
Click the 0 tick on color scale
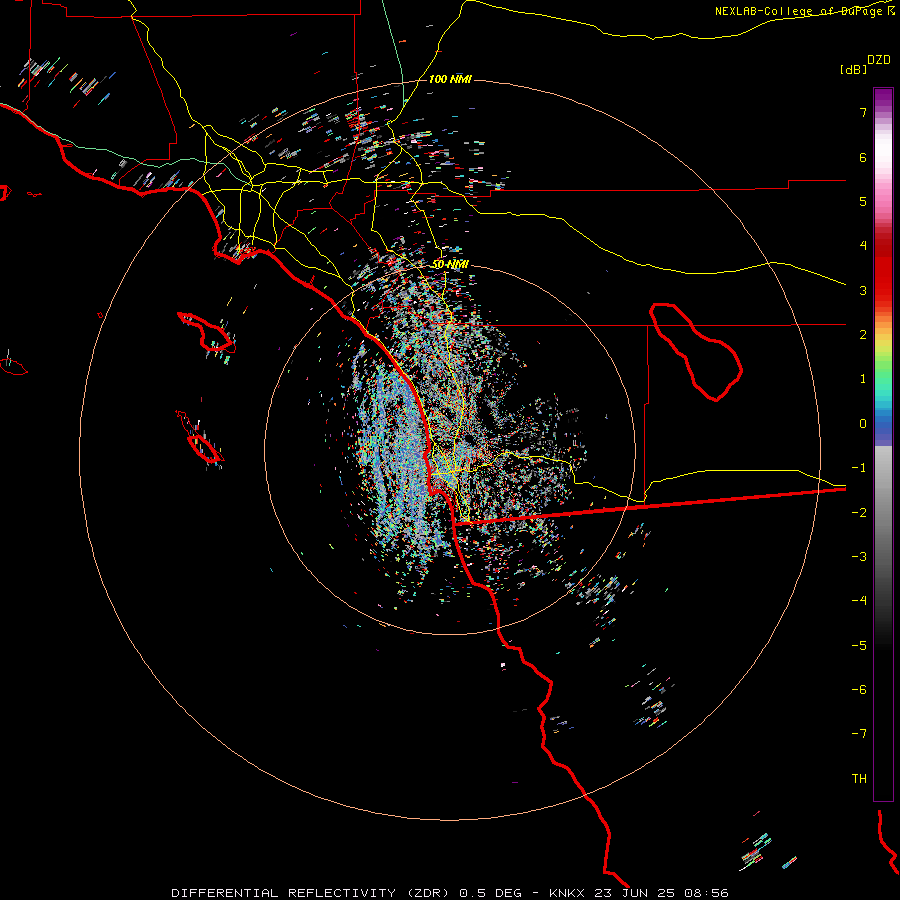coord(863,424)
